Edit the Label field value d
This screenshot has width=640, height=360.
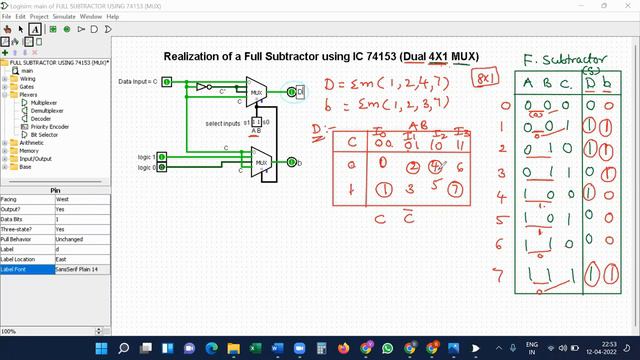82,249
